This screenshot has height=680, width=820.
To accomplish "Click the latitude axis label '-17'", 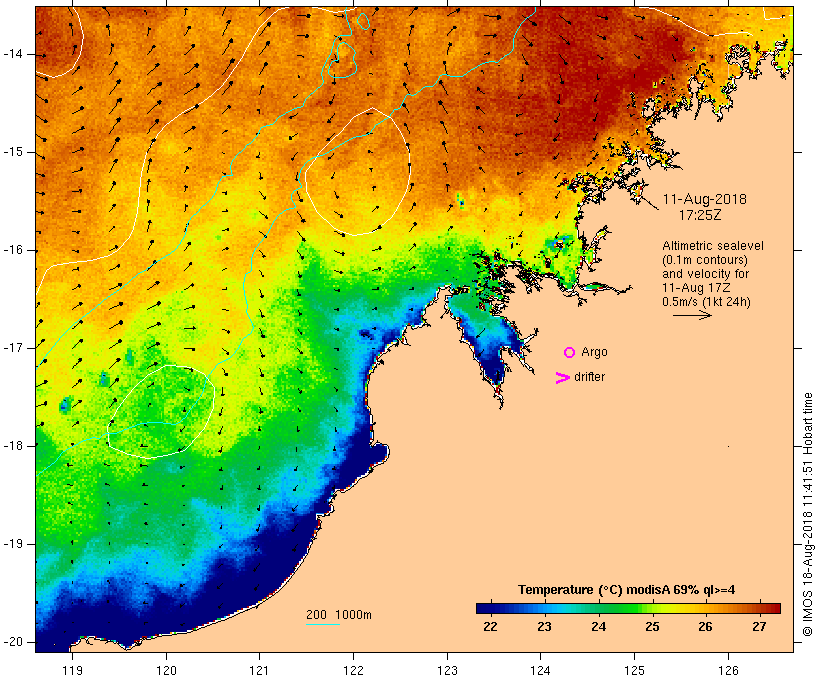I will (12, 348).
